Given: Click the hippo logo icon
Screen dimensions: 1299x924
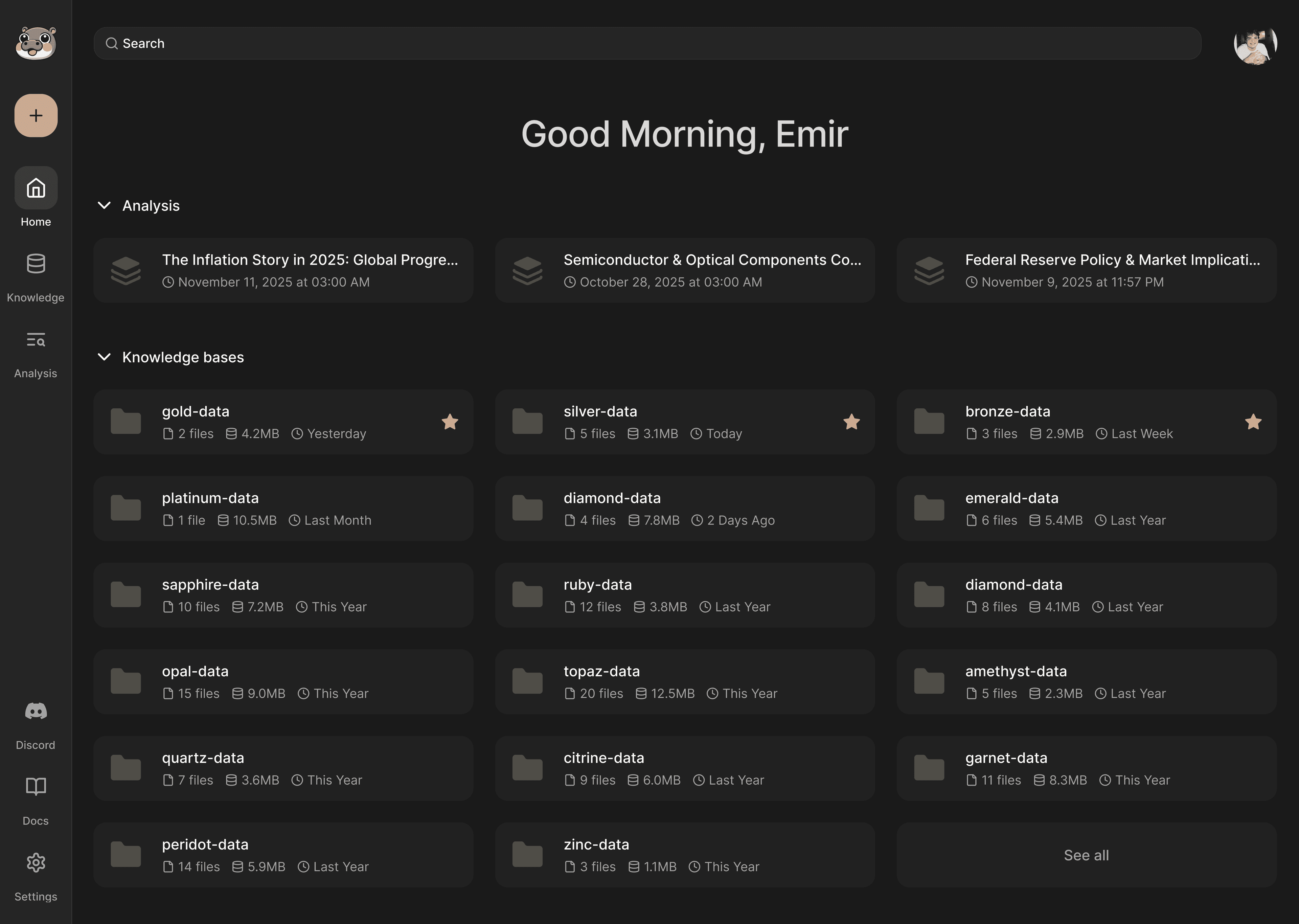Looking at the screenshot, I should pyautogui.click(x=36, y=43).
